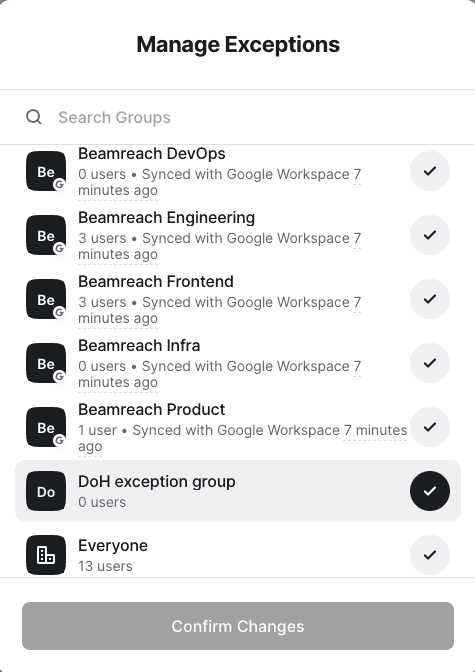475x672 pixels.
Task: Toggle the Beamreach Frontend checkmark
Action: (x=430, y=299)
